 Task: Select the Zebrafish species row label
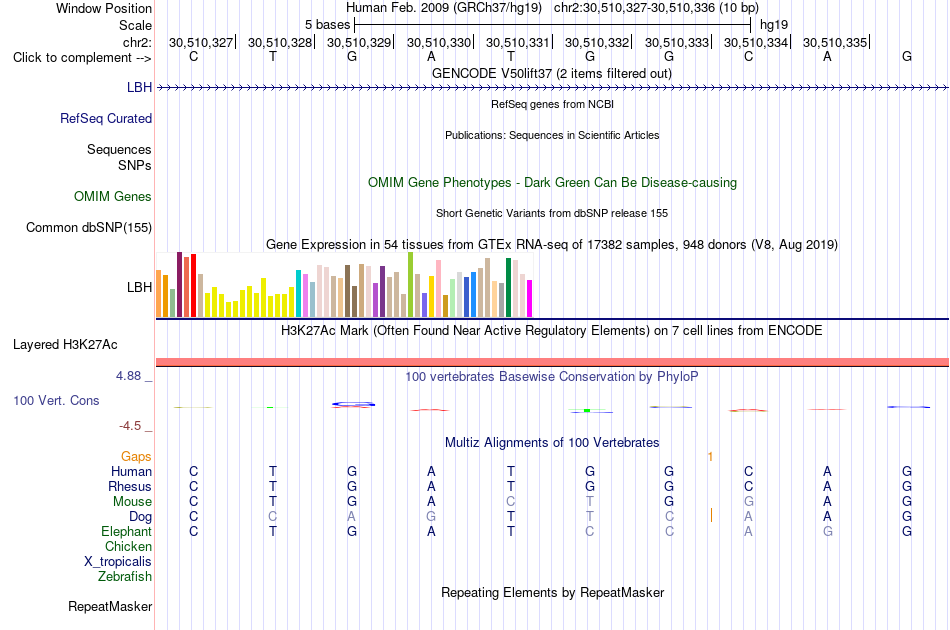(x=125, y=577)
